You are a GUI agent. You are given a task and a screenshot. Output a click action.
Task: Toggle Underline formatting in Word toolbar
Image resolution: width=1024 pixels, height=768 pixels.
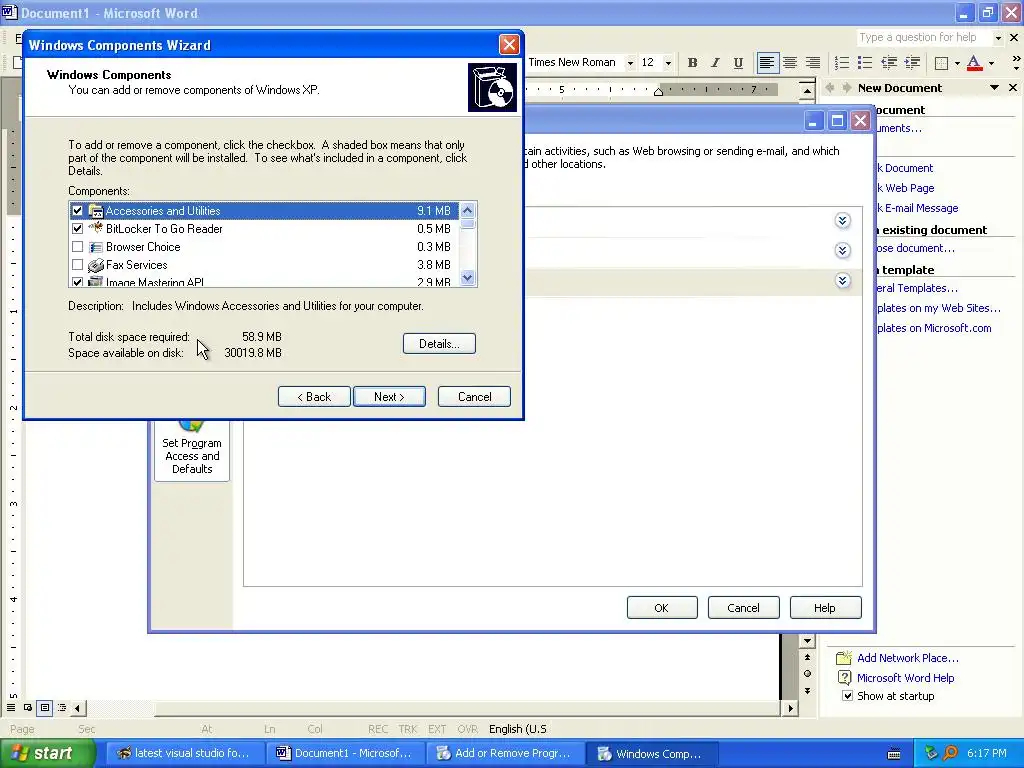tap(738, 63)
